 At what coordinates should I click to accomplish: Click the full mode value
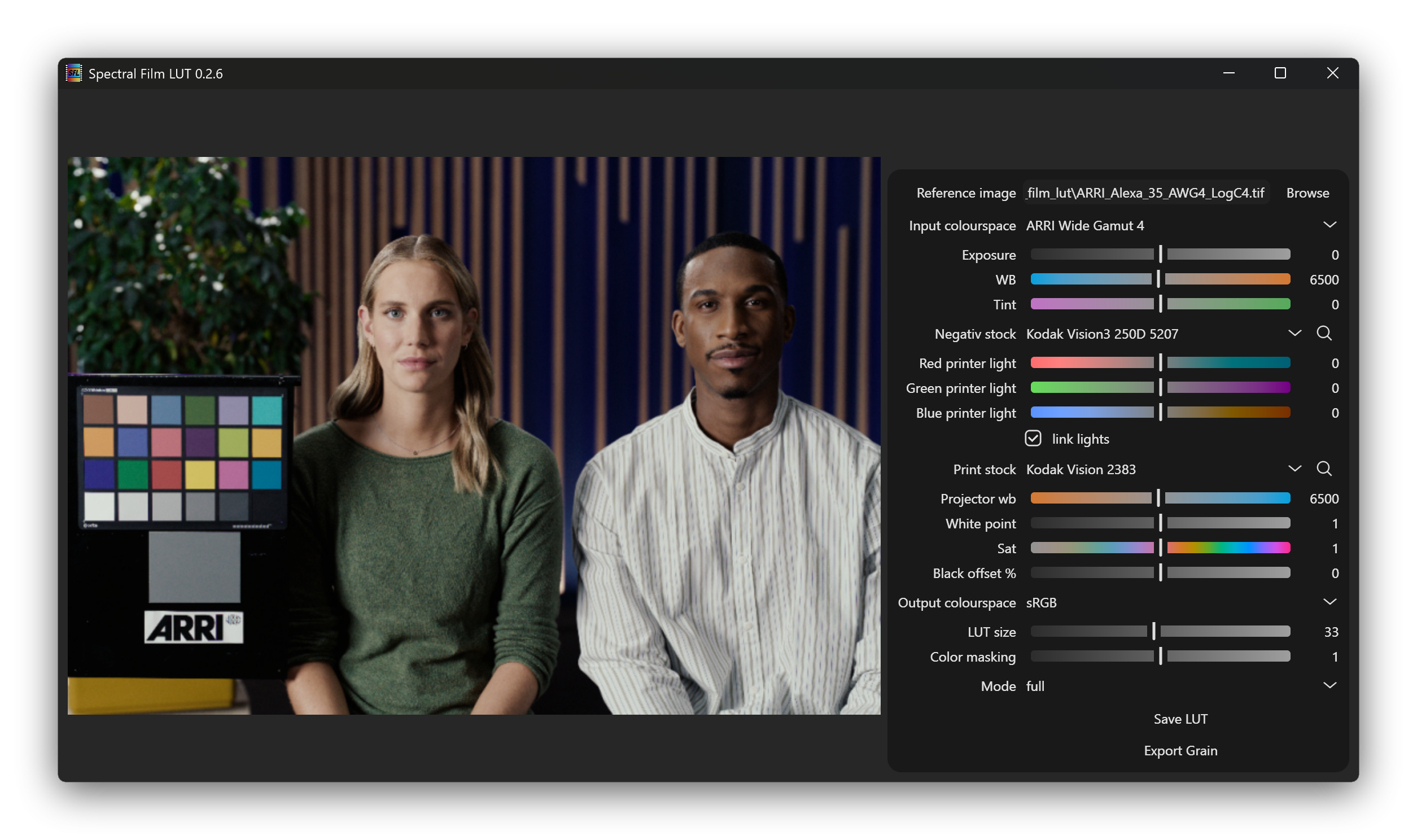[x=1035, y=686]
